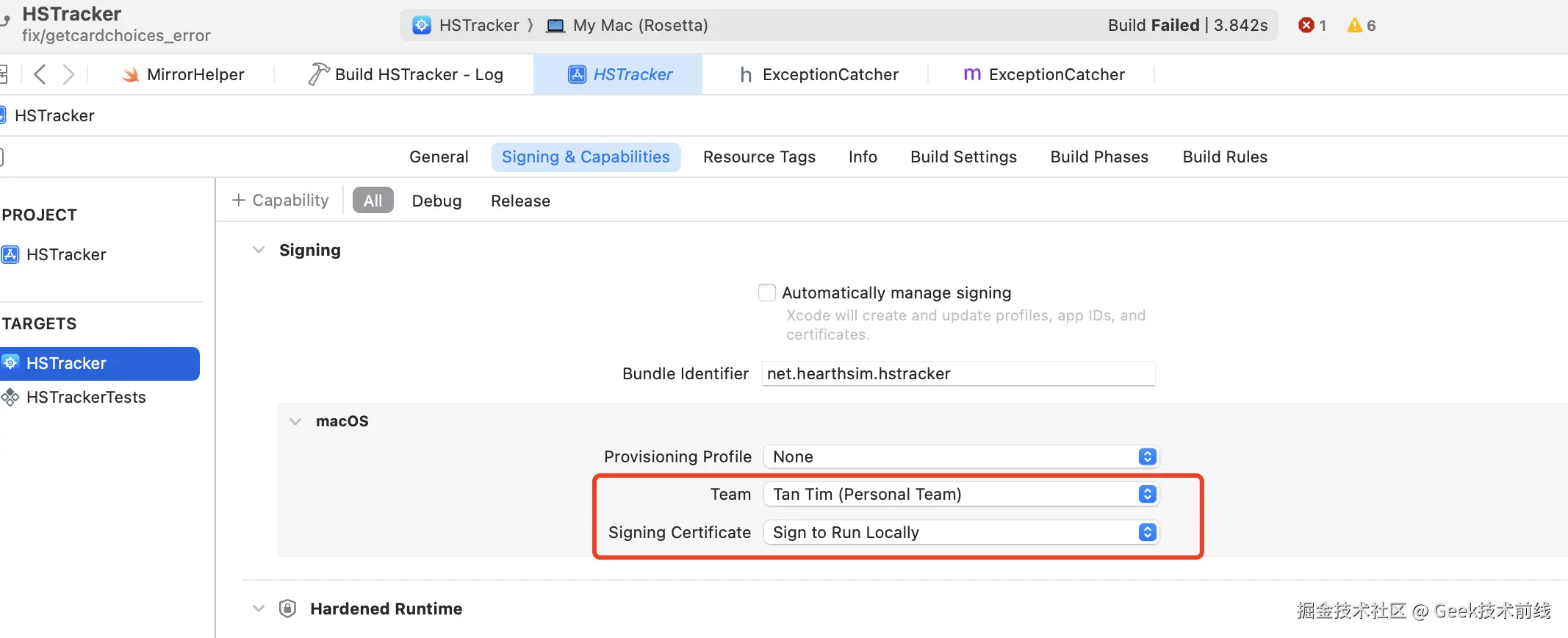Click the My Mac laptop icon

point(555,26)
